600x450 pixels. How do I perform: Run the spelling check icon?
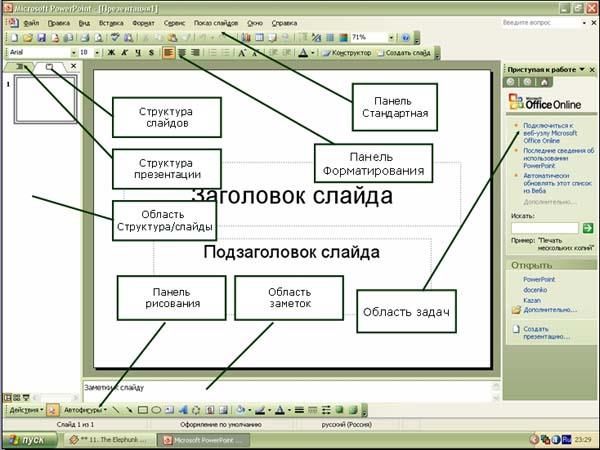(x=115, y=38)
